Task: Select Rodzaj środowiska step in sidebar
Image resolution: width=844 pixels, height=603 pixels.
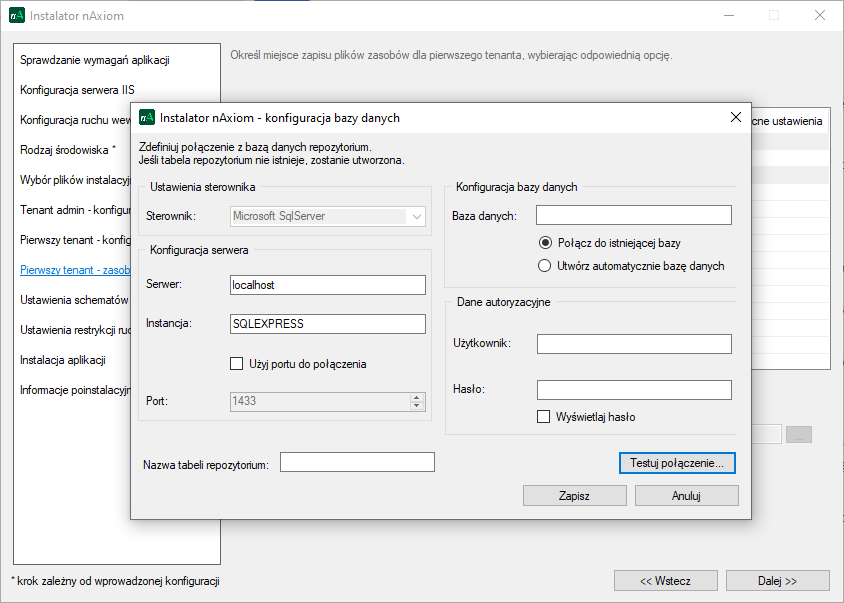Action: [x=68, y=150]
